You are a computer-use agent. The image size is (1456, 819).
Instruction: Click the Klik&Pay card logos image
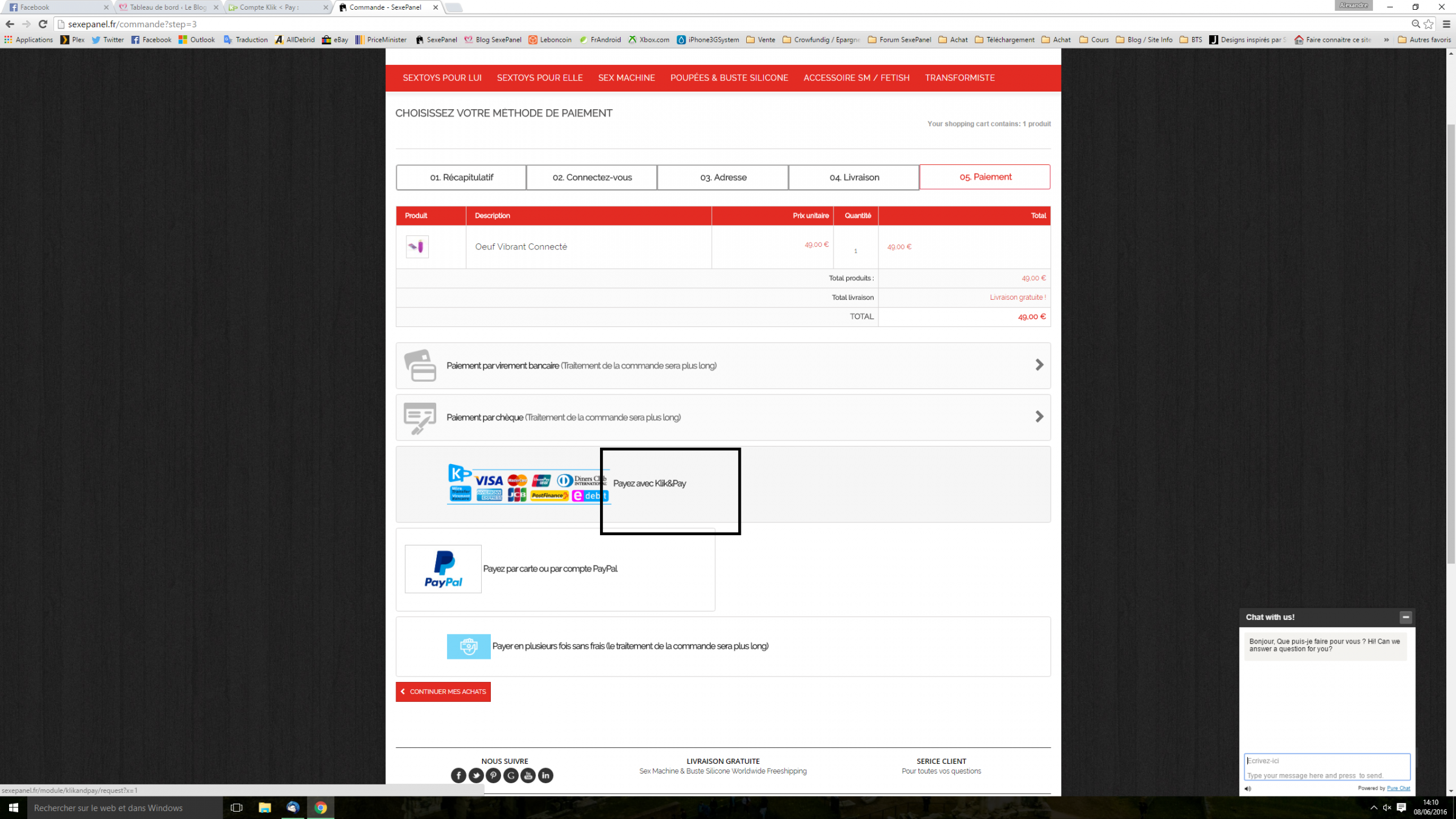tap(528, 484)
